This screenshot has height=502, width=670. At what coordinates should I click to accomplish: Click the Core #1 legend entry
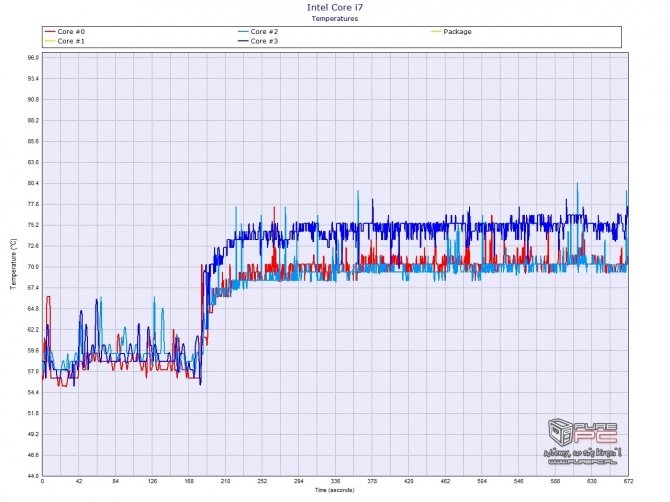tap(65, 41)
